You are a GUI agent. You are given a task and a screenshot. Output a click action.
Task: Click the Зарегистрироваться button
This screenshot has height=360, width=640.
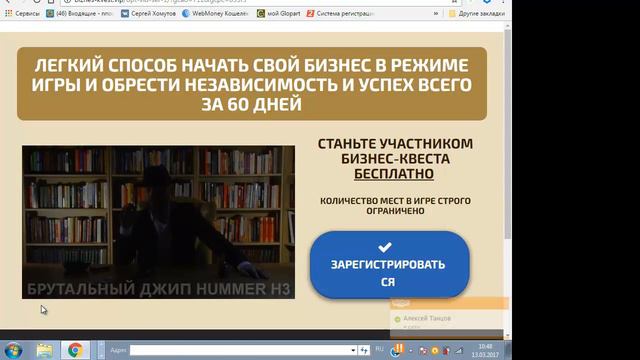(390, 264)
